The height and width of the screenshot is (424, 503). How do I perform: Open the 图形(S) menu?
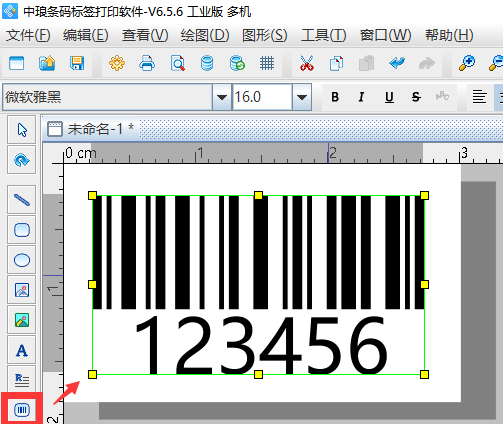(x=265, y=35)
